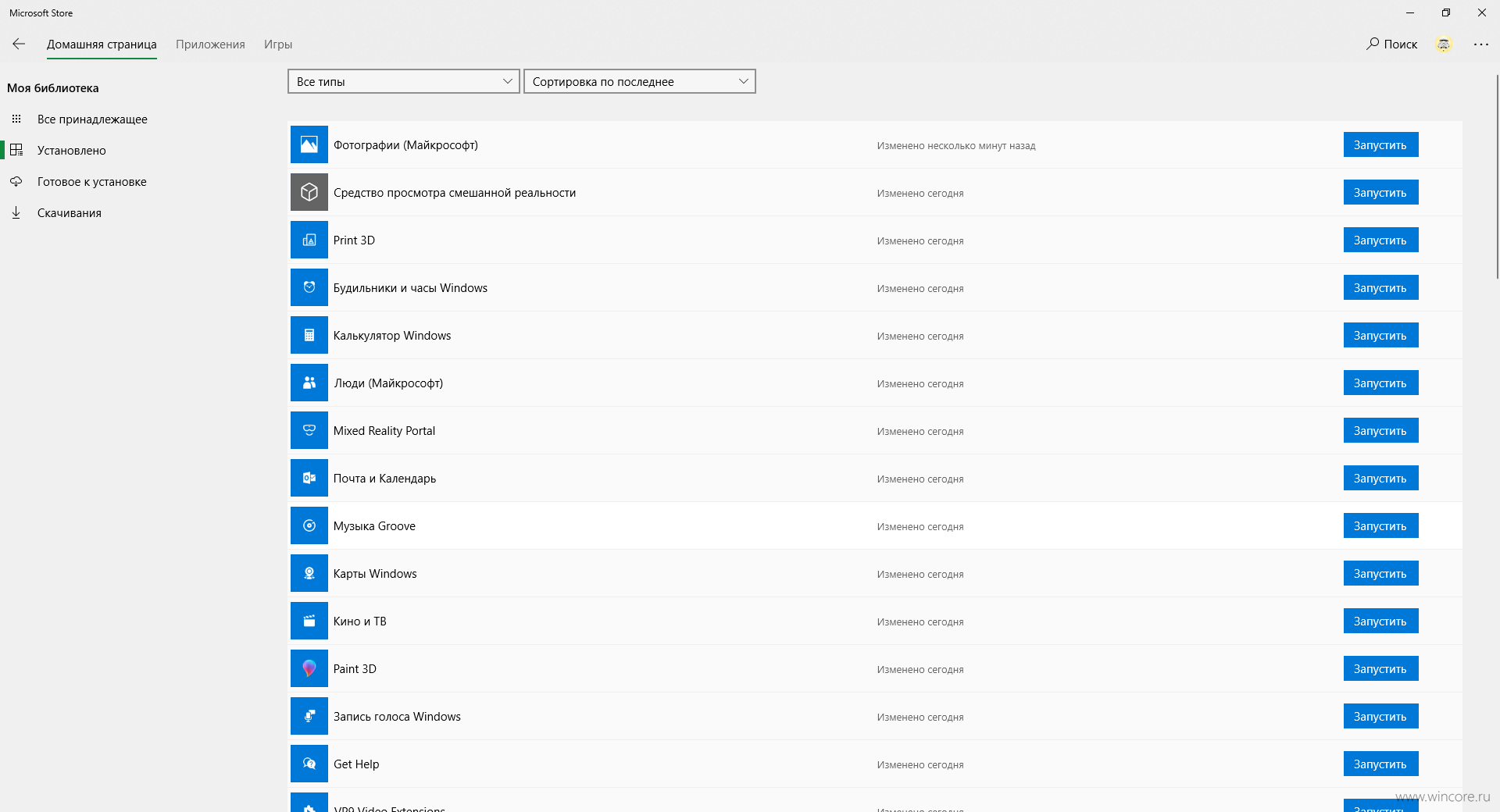Launch Будильники и часы Windows with Запустить
This screenshot has width=1500, height=812.
1380,287
